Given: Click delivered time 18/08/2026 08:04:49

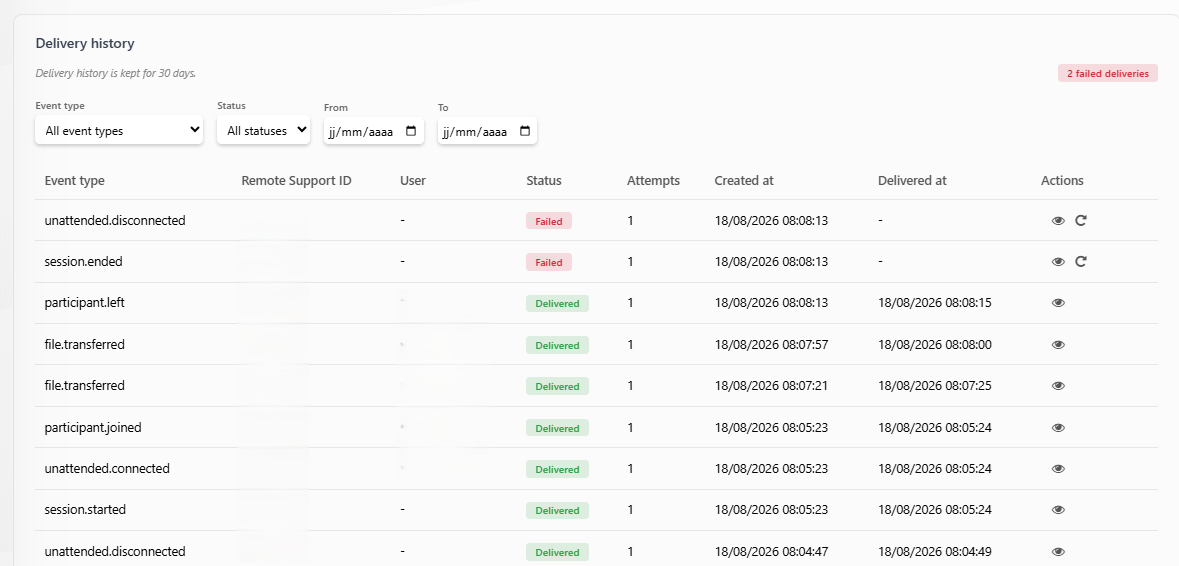Looking at the screenshot, I should tap(935, 552).
